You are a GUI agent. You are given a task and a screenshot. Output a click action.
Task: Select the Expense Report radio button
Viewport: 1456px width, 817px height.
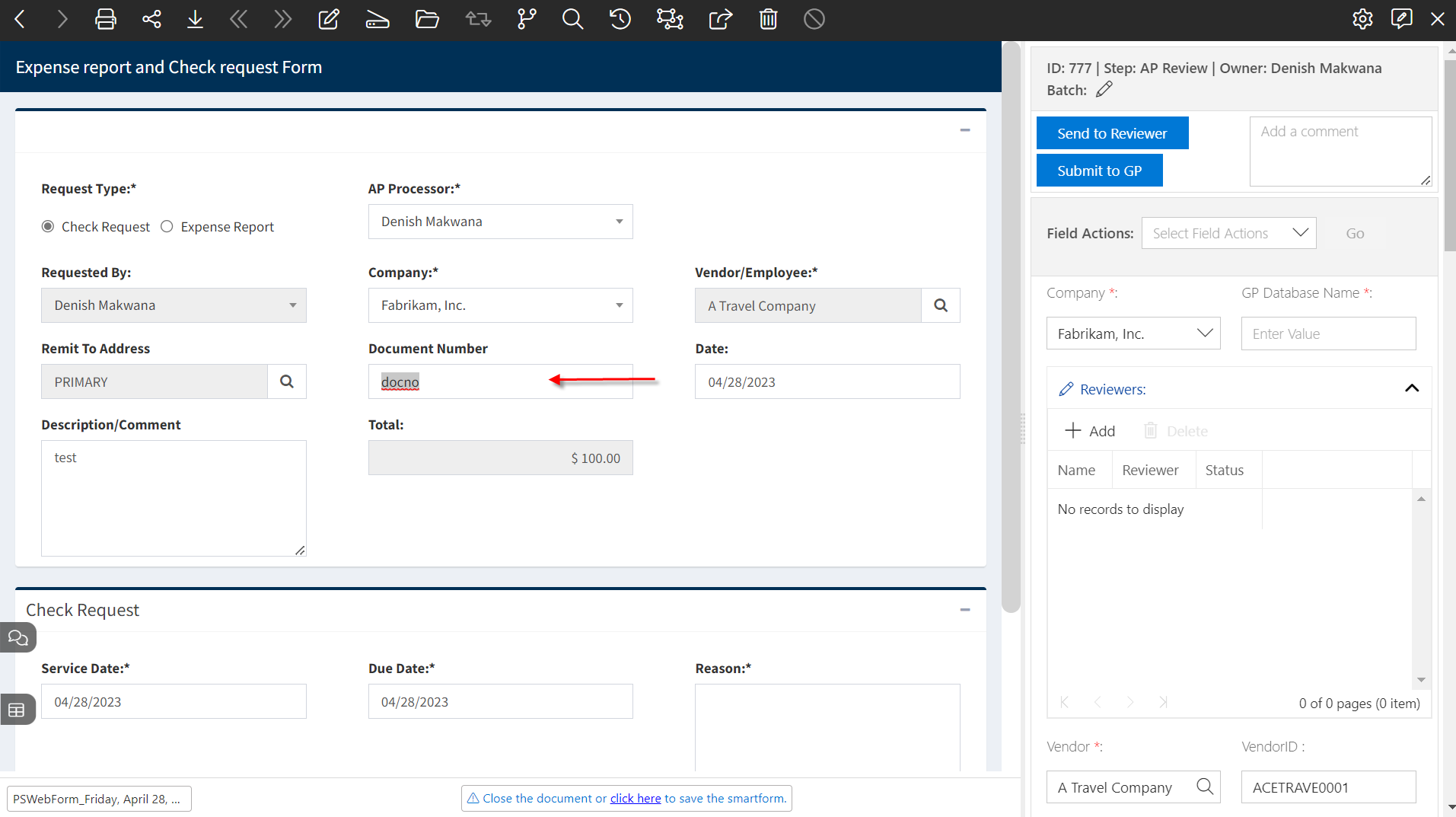coord(167,226)
